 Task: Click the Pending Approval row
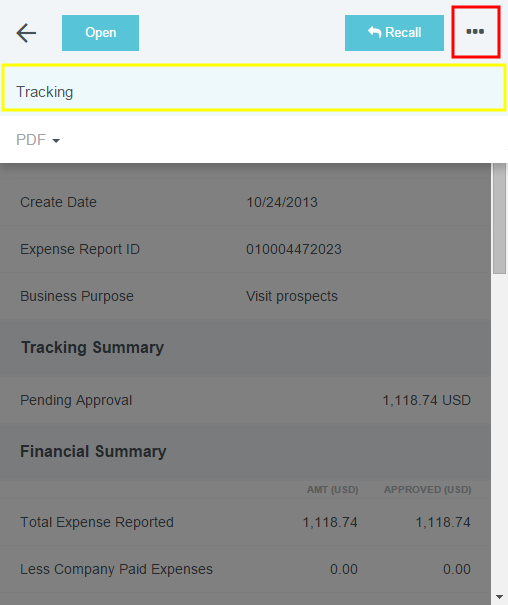tap(245, 400)
